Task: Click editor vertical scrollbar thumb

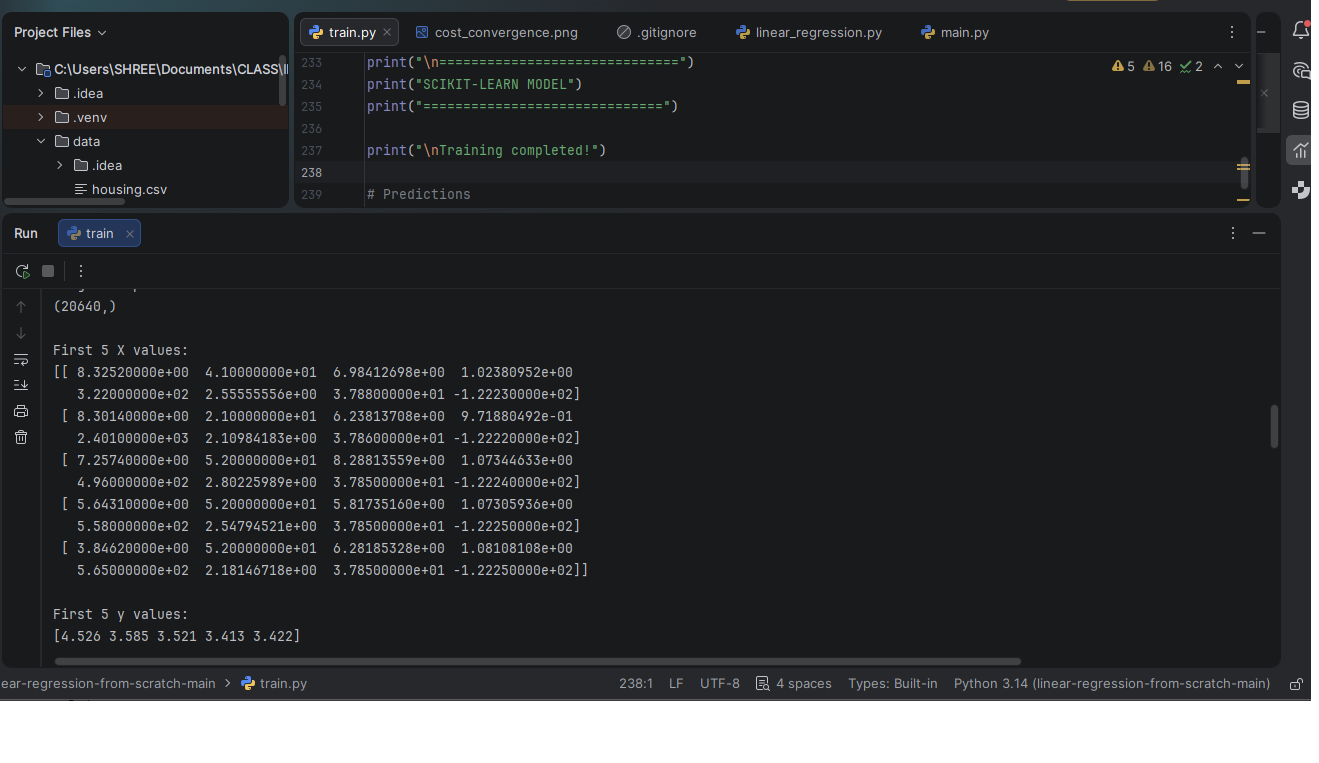Action: coord(1244,173)
